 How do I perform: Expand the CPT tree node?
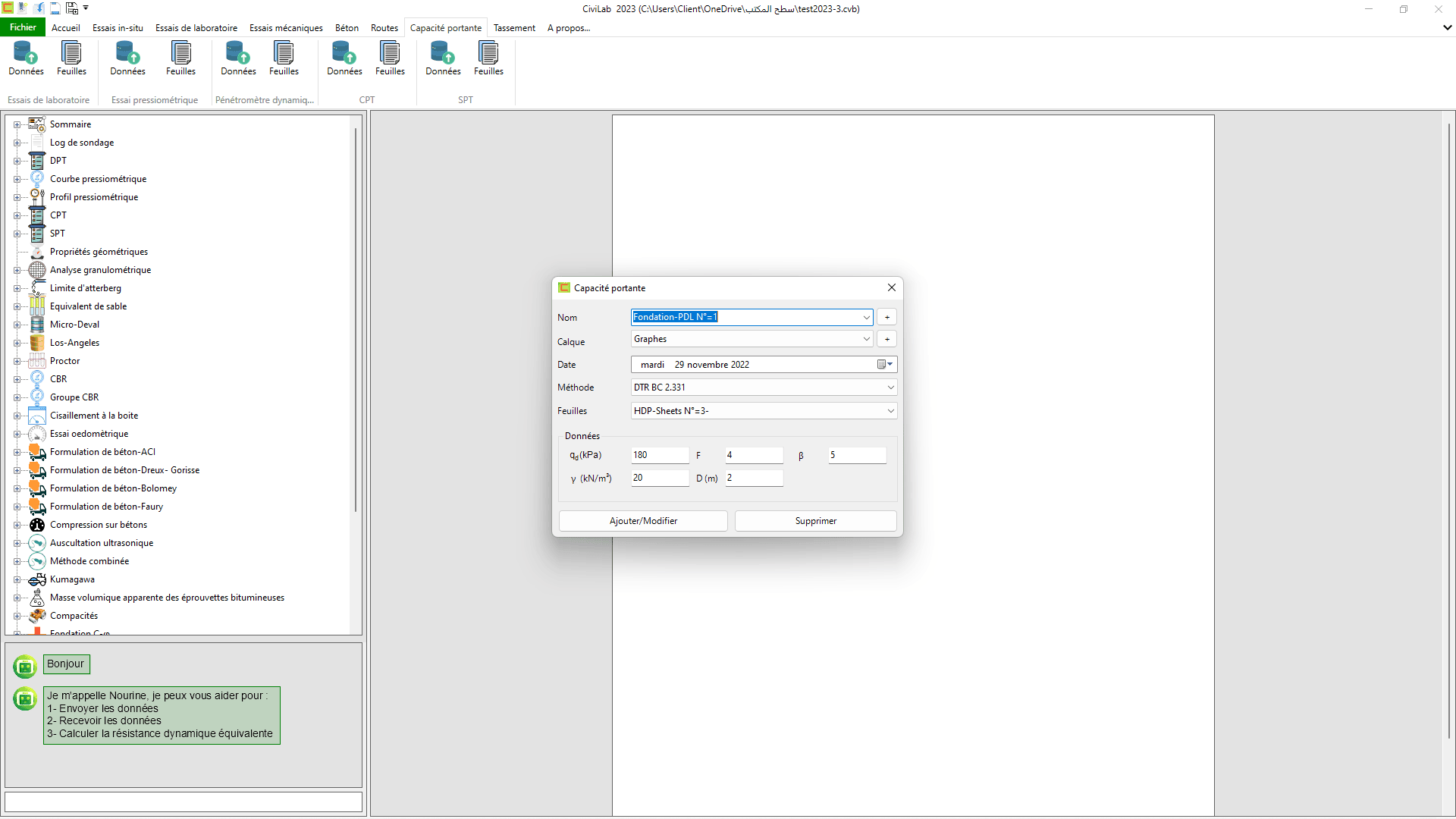(x=17, y=215)
